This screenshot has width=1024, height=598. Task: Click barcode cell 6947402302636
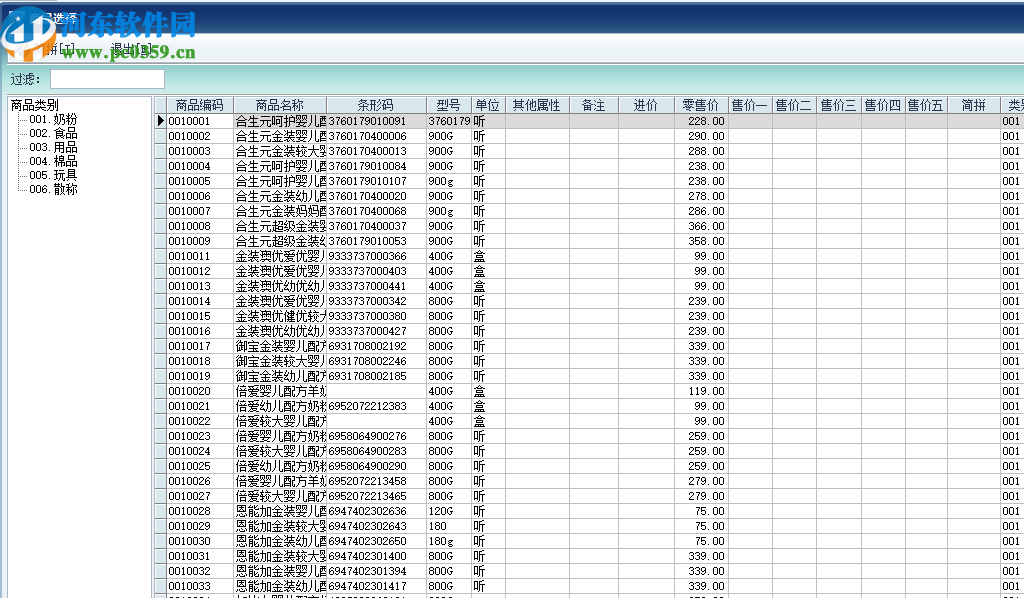point(376,511)
